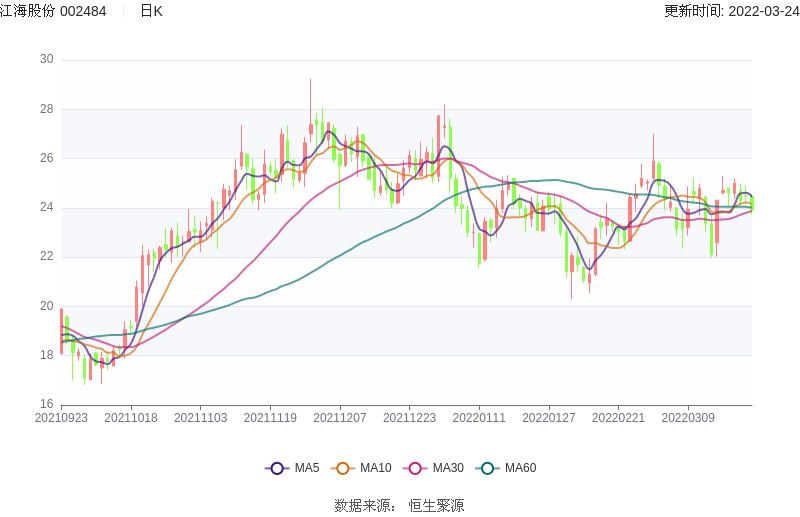This screenshot has height=517, width=800.
Task: Open the 恒生聚源 data source text
Action: [436, 505]
